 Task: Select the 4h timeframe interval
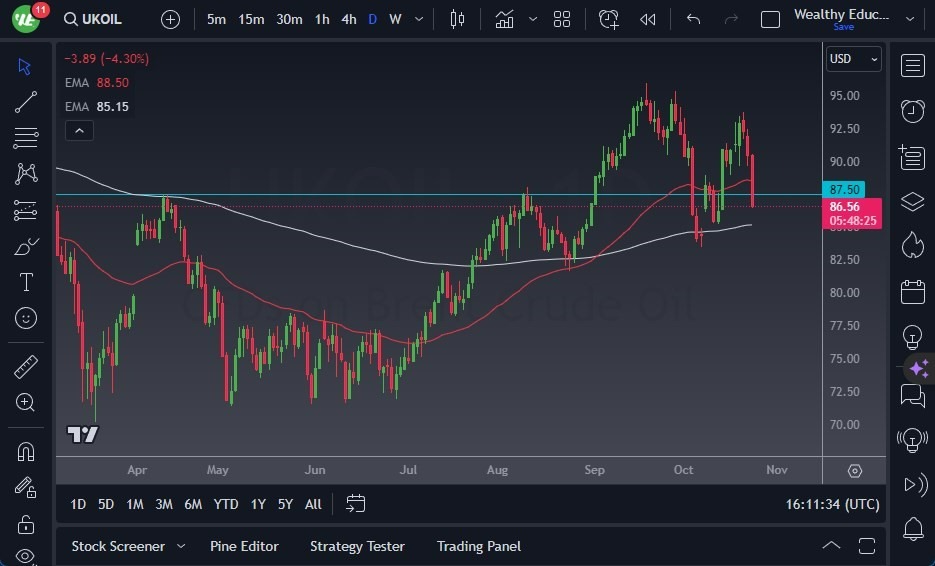coord(348,19)
